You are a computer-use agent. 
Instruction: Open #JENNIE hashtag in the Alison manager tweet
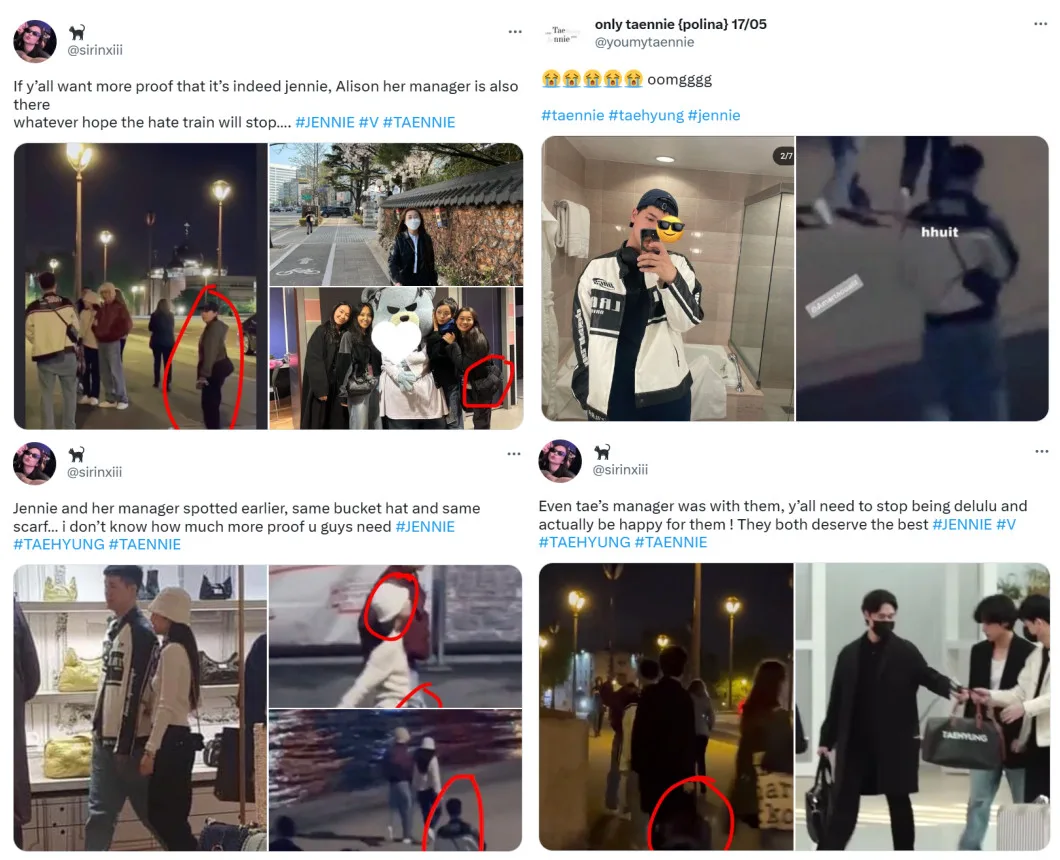click(x=324, y=122)
